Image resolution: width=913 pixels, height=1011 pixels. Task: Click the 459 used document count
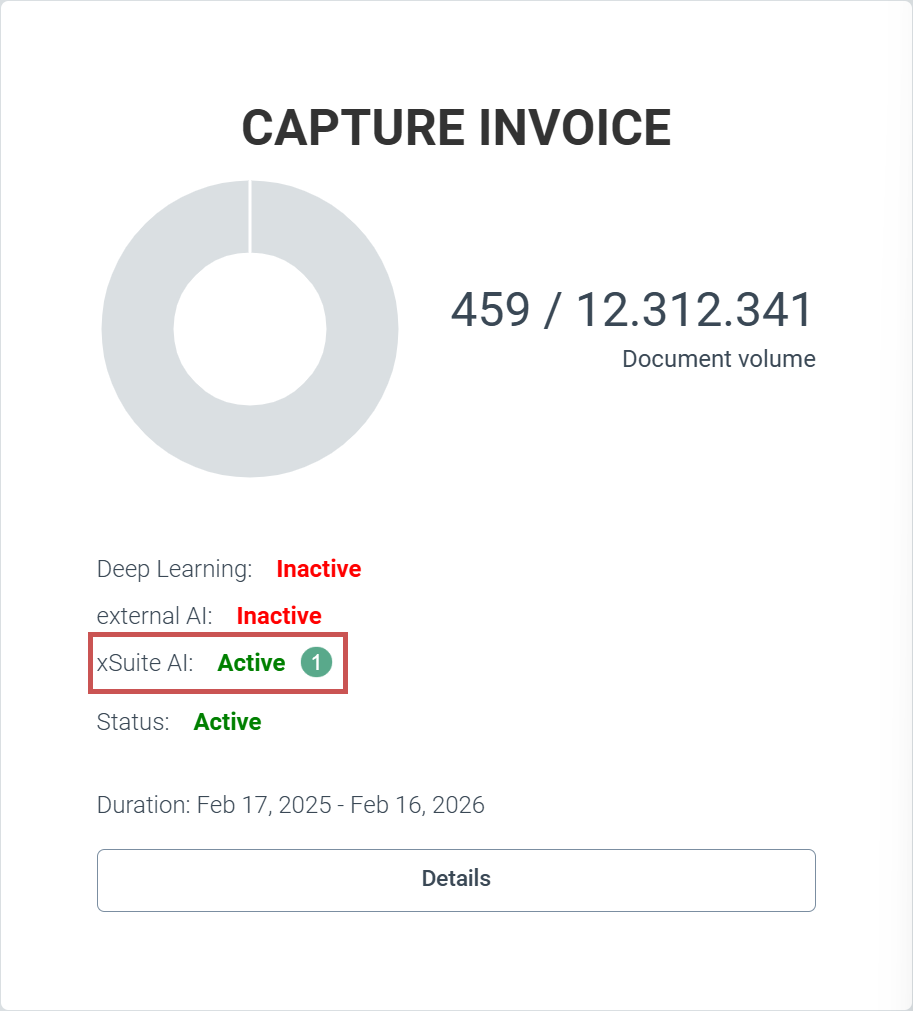pos(490,310)
